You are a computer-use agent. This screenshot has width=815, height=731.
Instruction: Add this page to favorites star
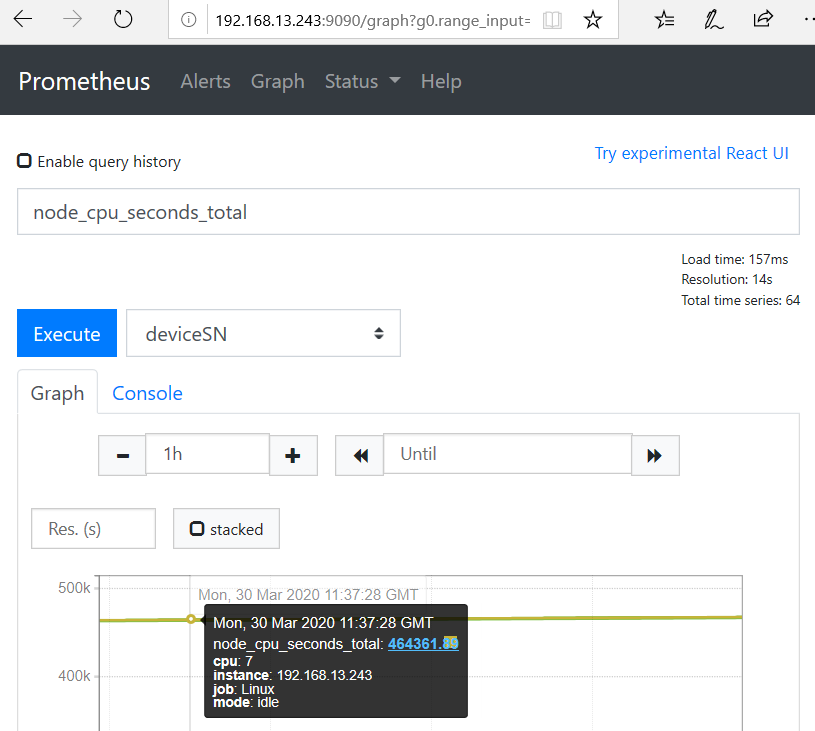click(593, 20)
